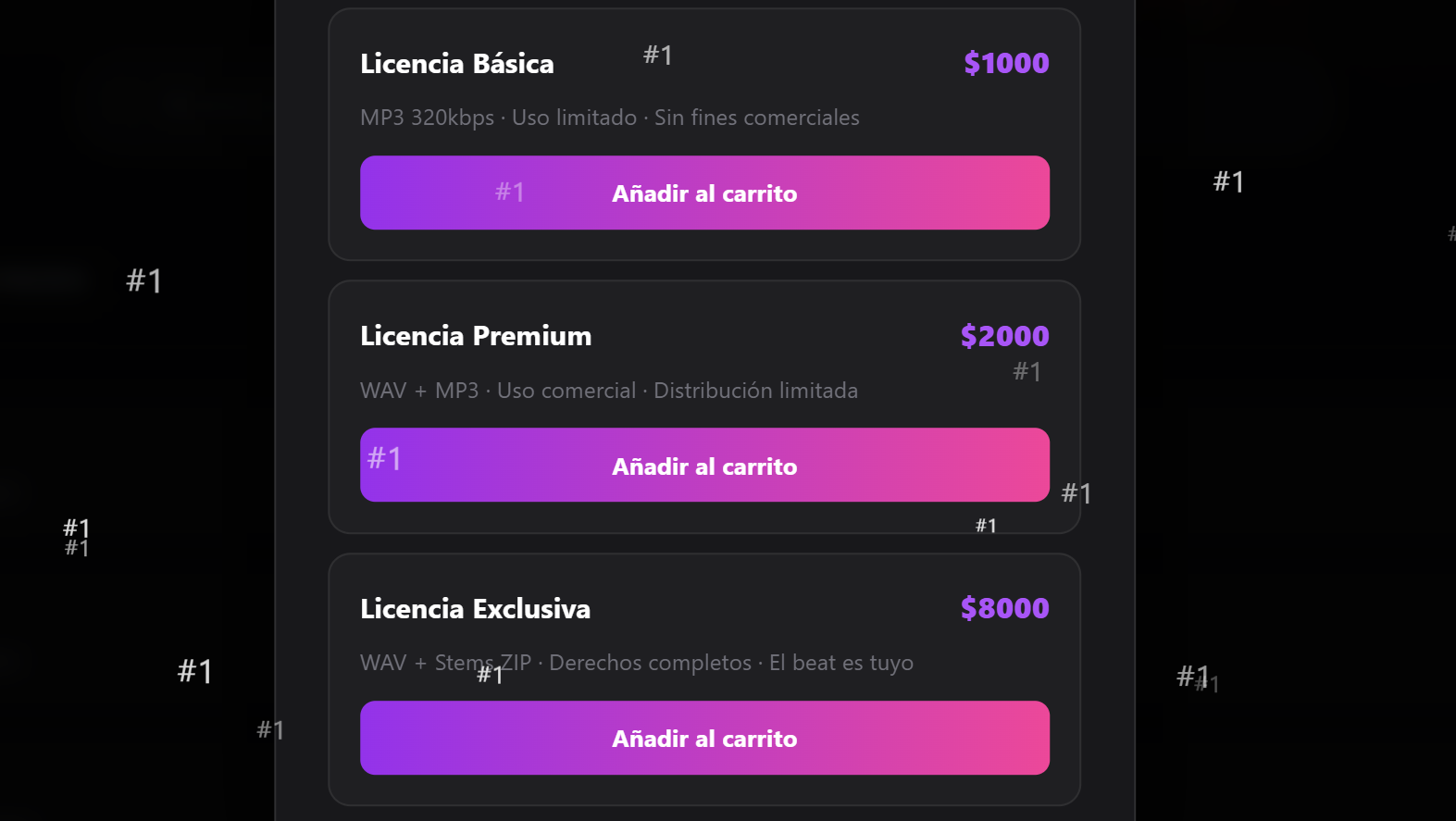Click the WAV + MP3 description text
Image resolution: width=1456 pixels, height=821 pixels.
pos(419,390)
